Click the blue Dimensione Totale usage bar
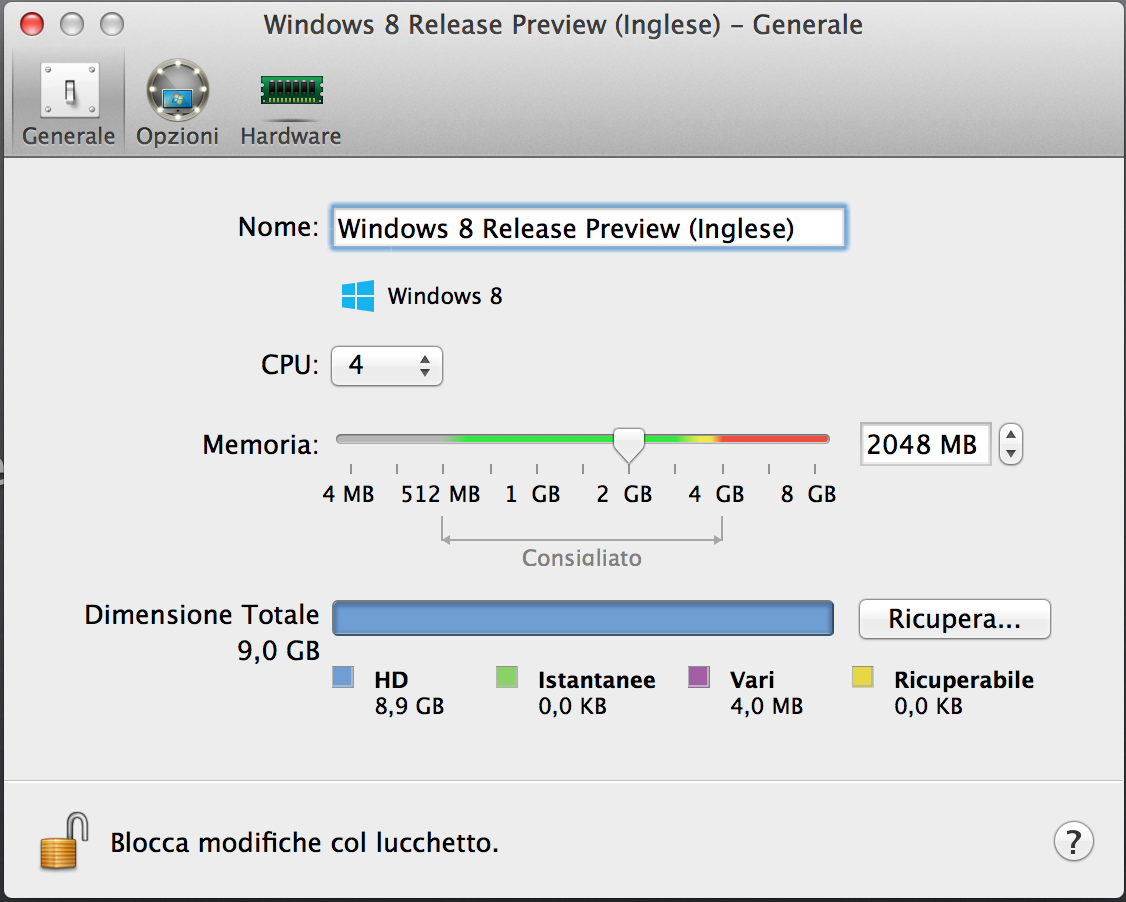Viewport: 1126px width, 902px height. point(582,618)
